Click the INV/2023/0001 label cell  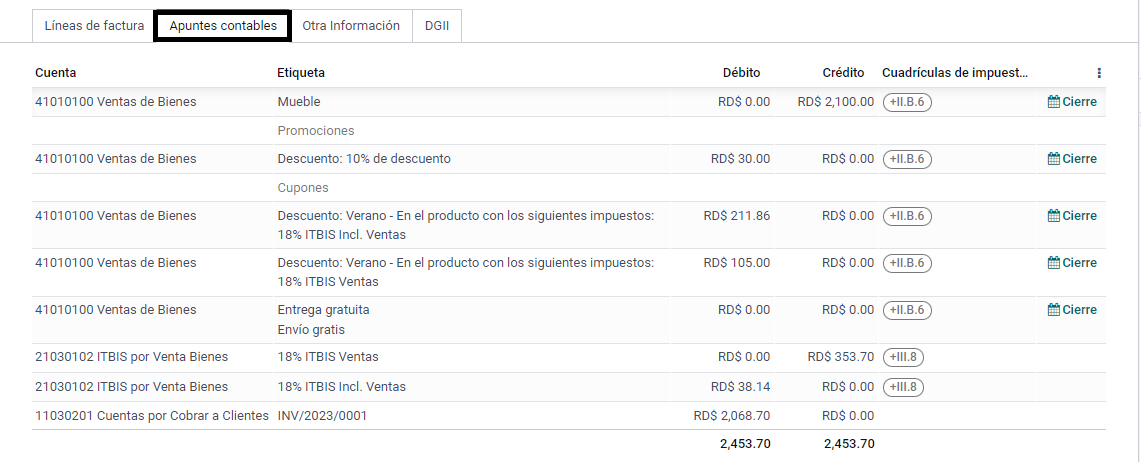322,416
